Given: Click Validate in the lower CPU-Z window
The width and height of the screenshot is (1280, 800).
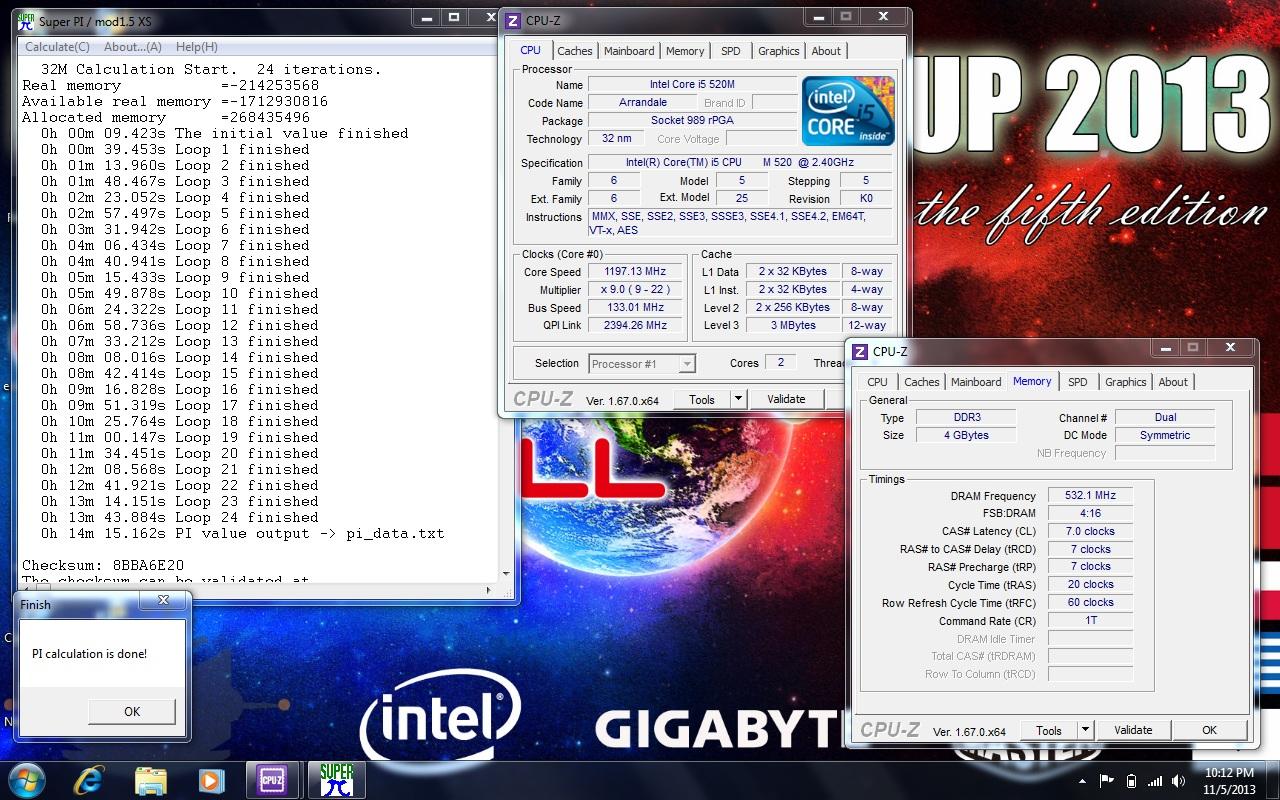Looking at the screenshot, I should [1133, 730].
